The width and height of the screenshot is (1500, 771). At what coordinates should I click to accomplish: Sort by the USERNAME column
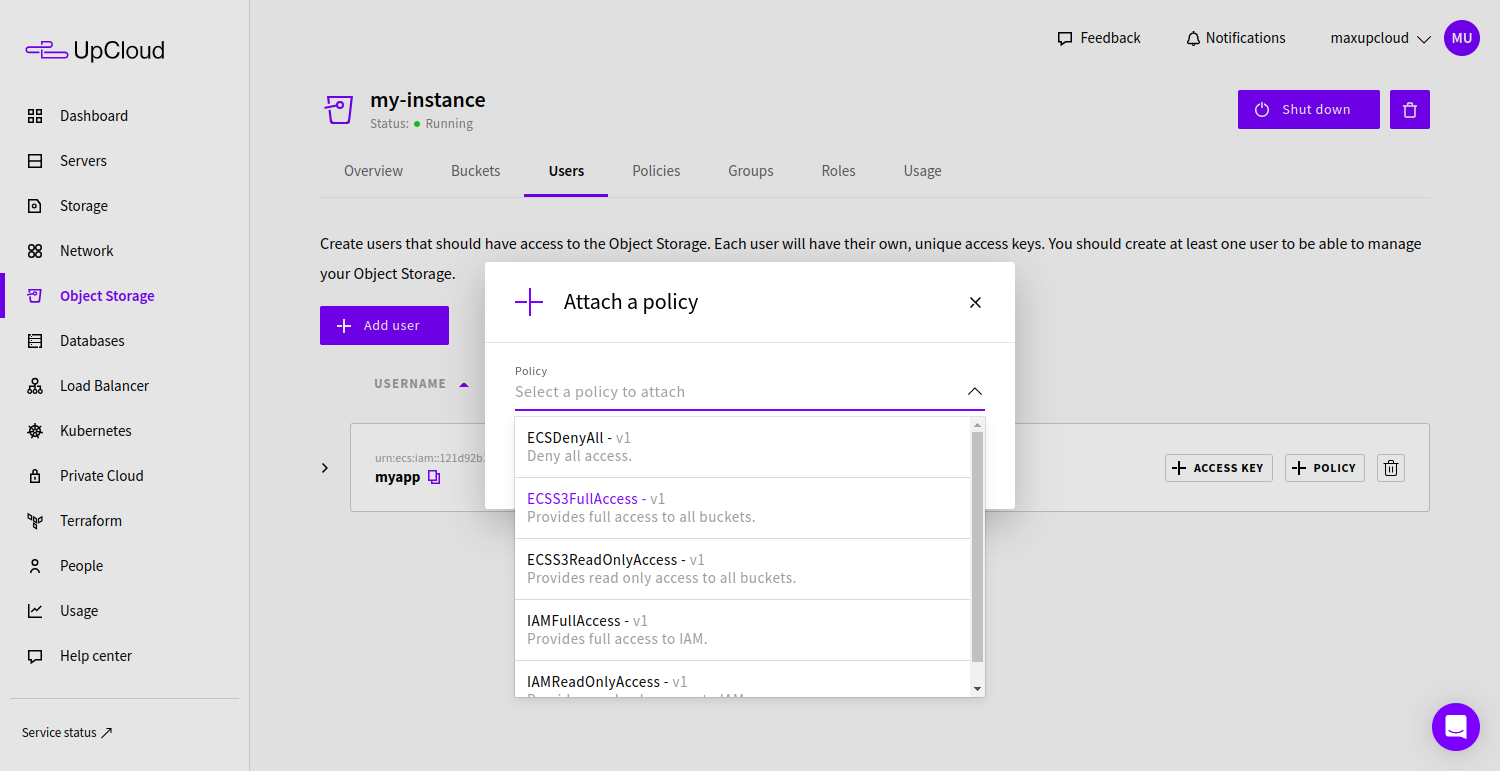click(x=421, y=384)
